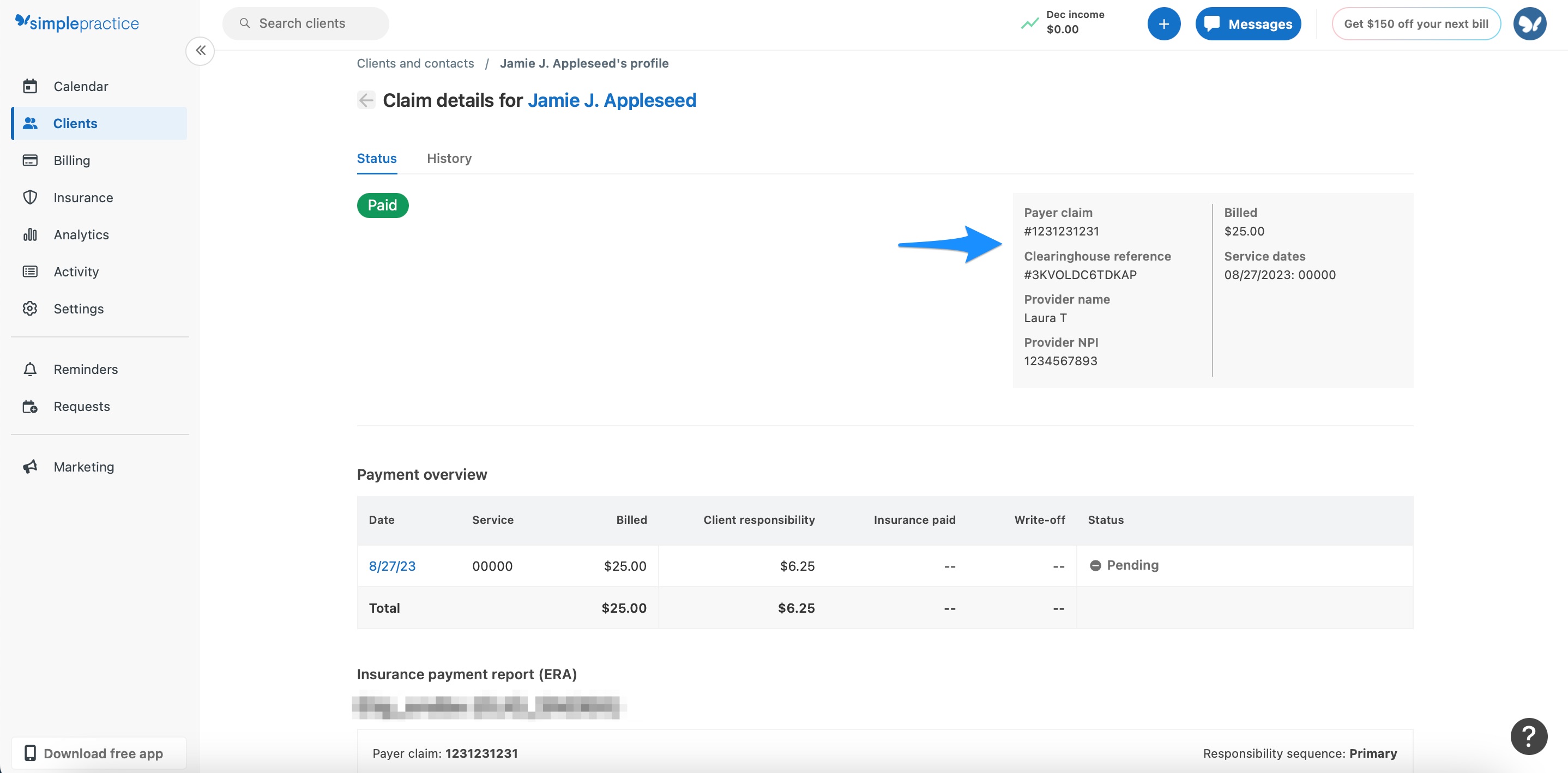Collapse the sidebar with the double-chevron button
Image resolution: width=1568 pixels, height=773 pixels.
tap(200, 51)
